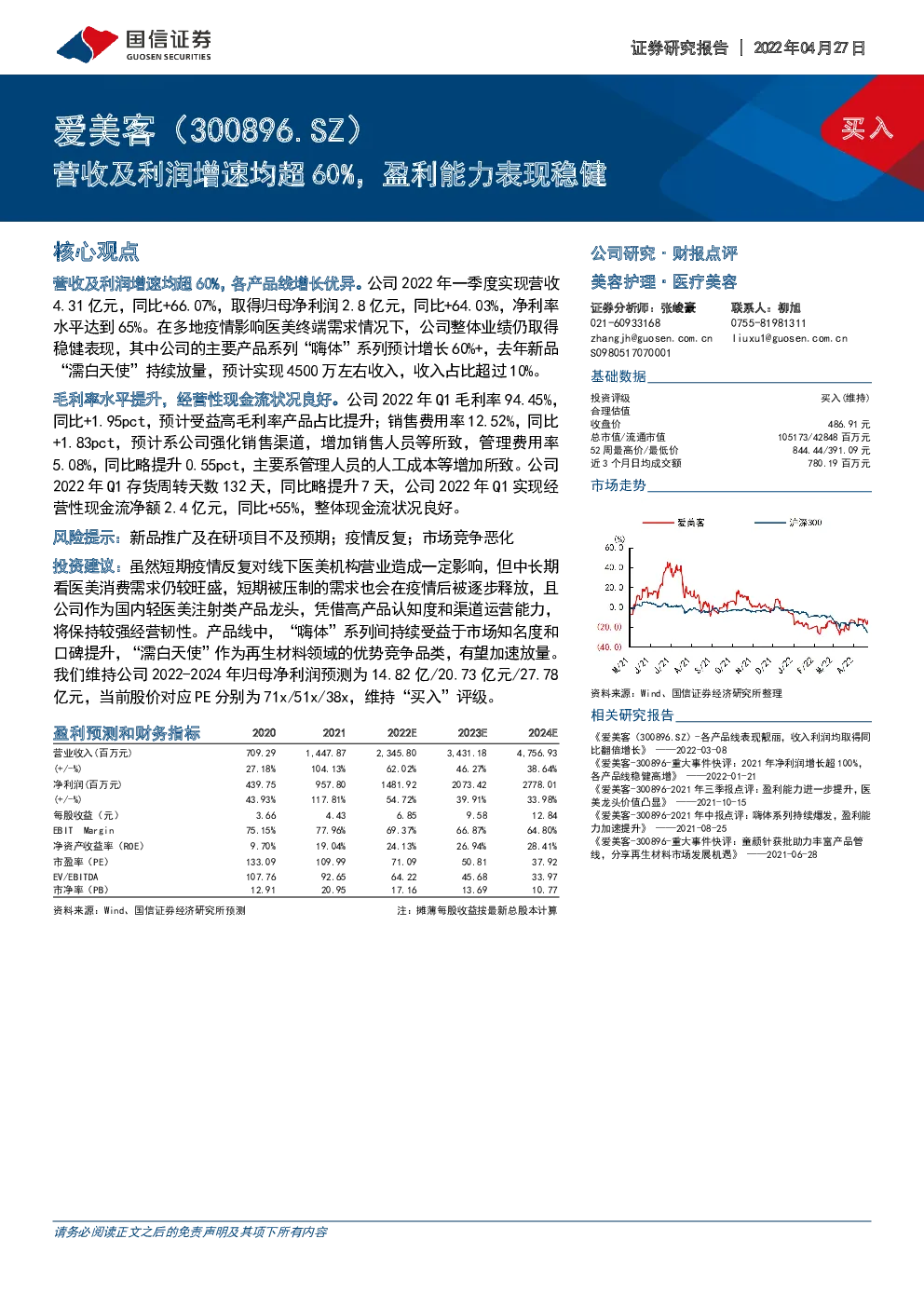The height and width of the screenshot is (1307, 924).
Task: Click the red 买入 rating badge
Action: coord(867,128)
